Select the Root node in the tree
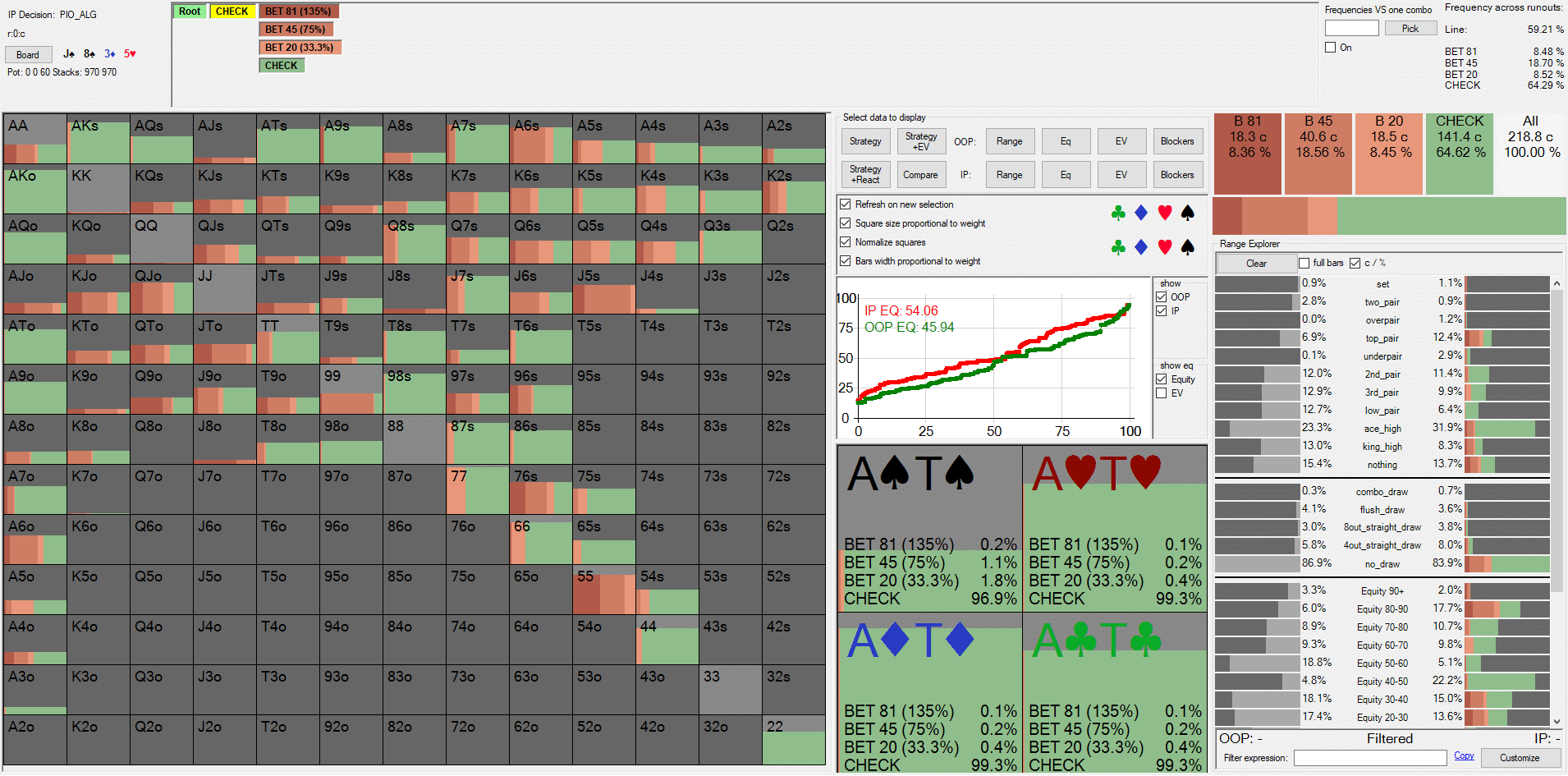This screenshot has width=1568, height=776. point(190,11)
